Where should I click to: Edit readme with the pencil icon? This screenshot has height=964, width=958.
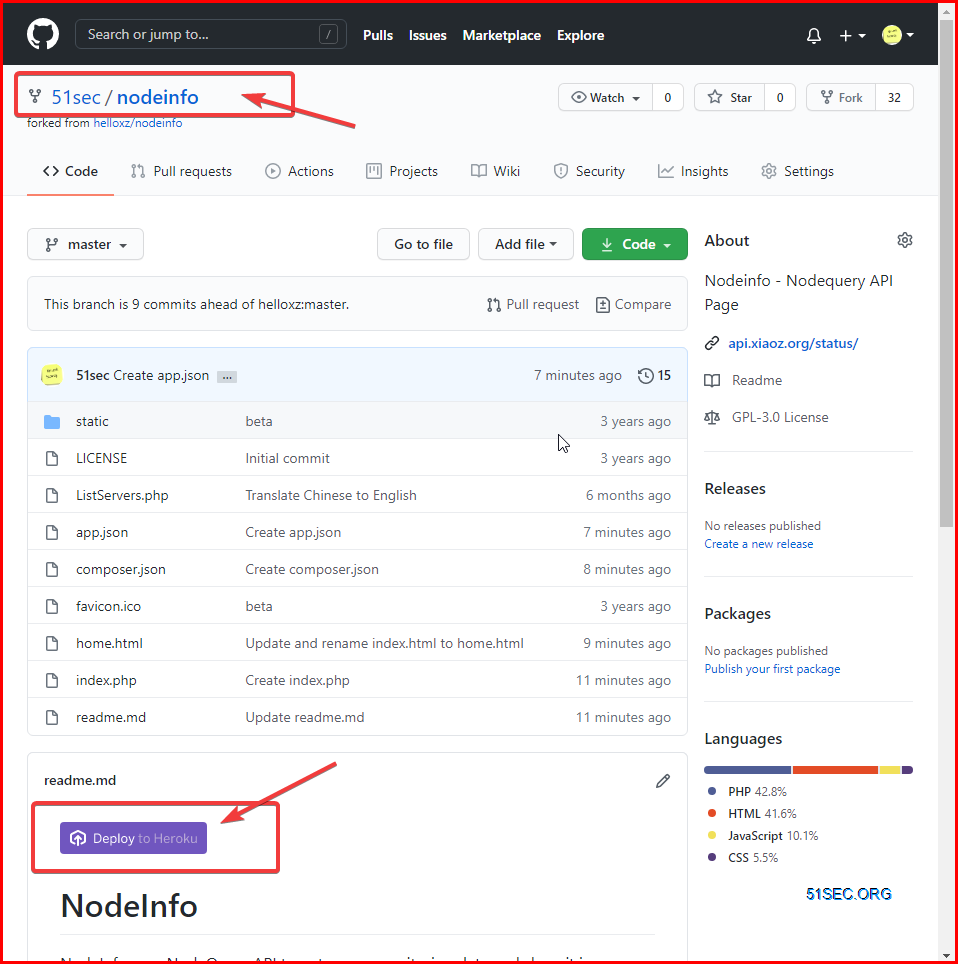click(x=663, y=781)
